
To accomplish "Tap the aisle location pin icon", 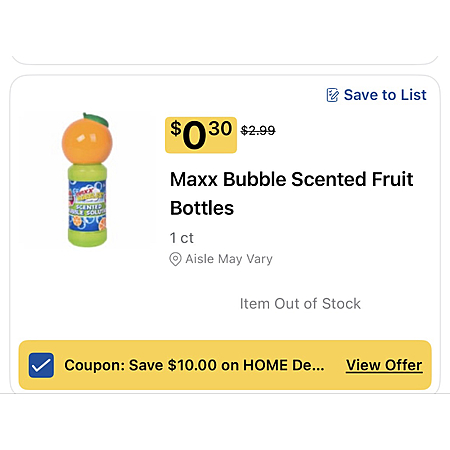I will coord(175,259).
